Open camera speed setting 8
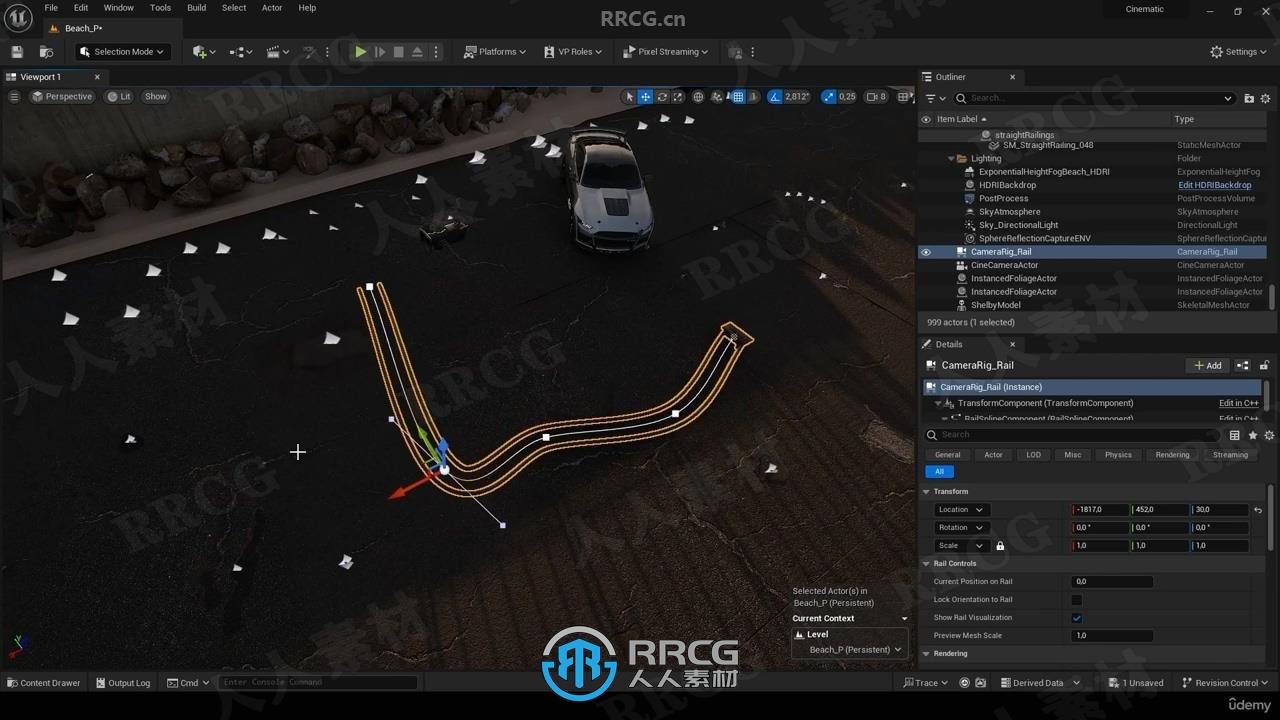The image size is (1280, 720). point(876,97)
